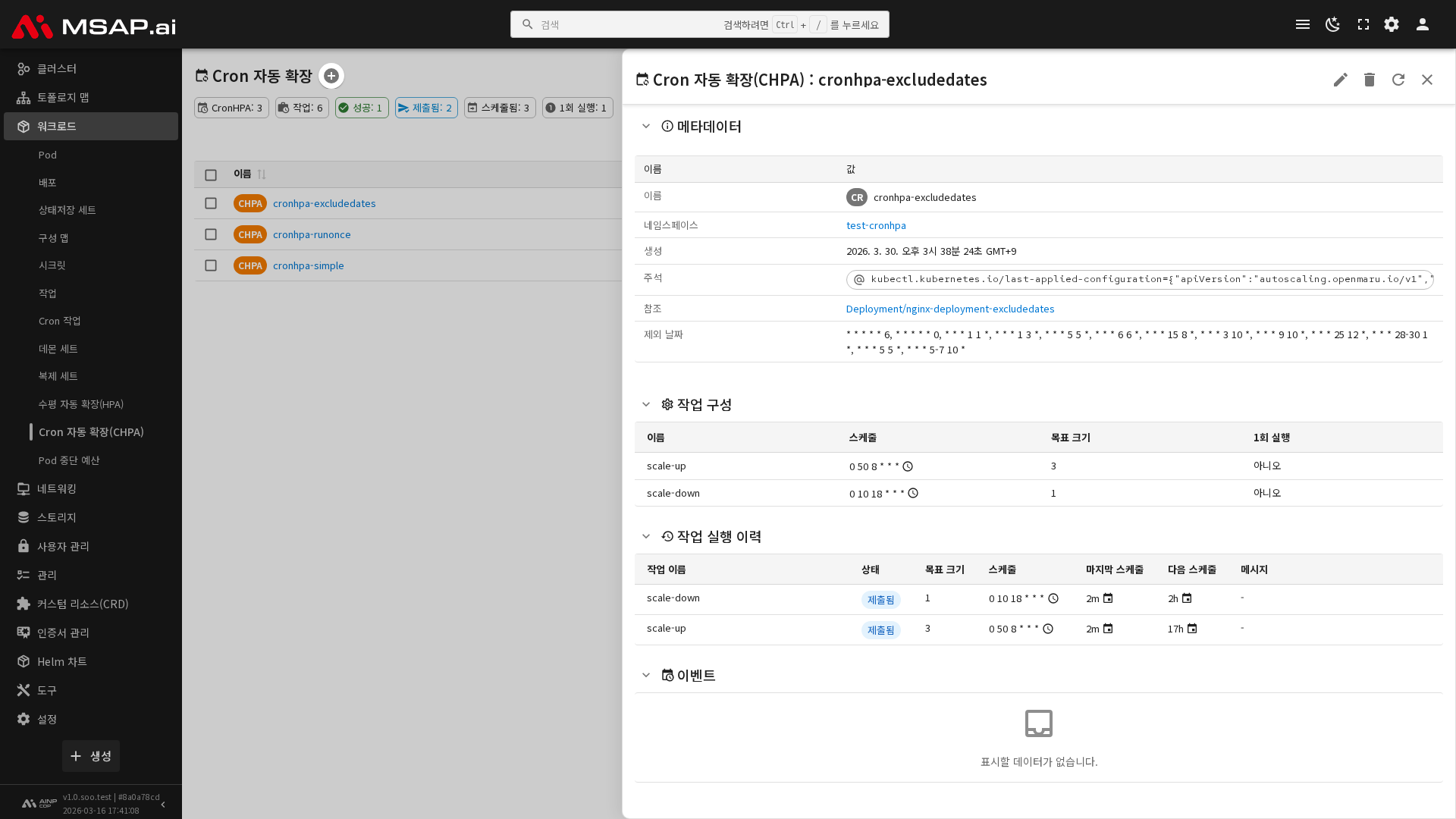Screen dimensions: 1456x819
Task: Click the 생성 create button
Action: [x=91, y=756]
